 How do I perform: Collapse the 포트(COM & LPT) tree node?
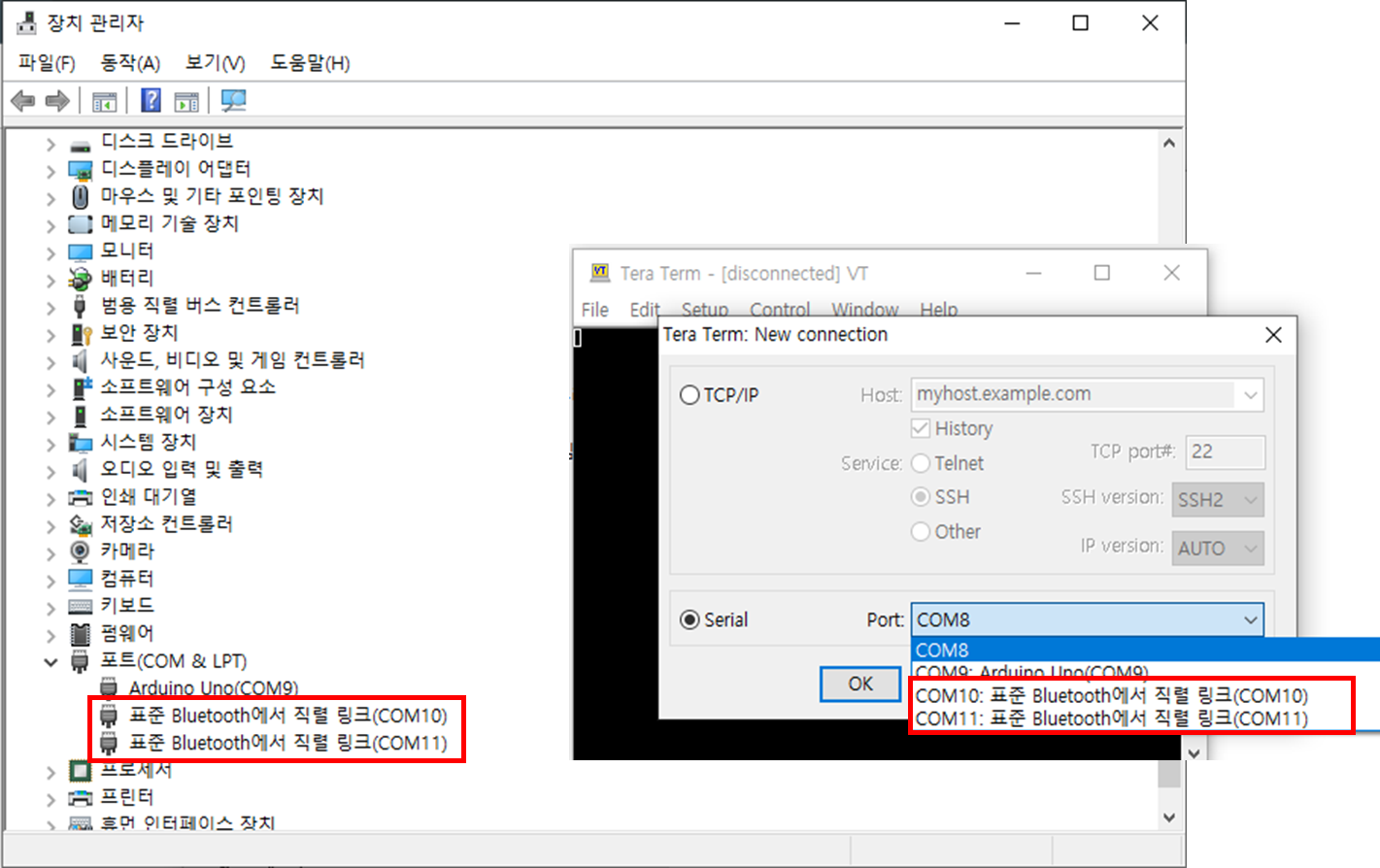click(50, 662)
